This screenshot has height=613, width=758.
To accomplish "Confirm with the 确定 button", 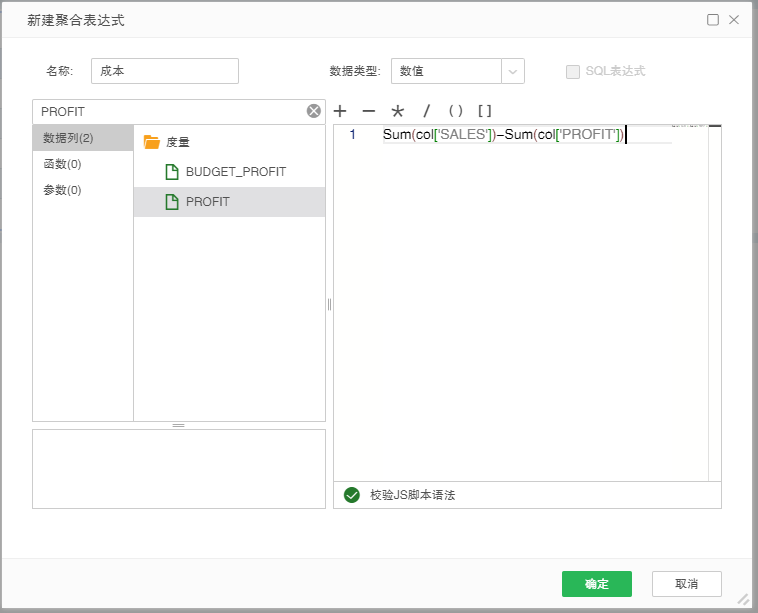I will tap(597, 584).
